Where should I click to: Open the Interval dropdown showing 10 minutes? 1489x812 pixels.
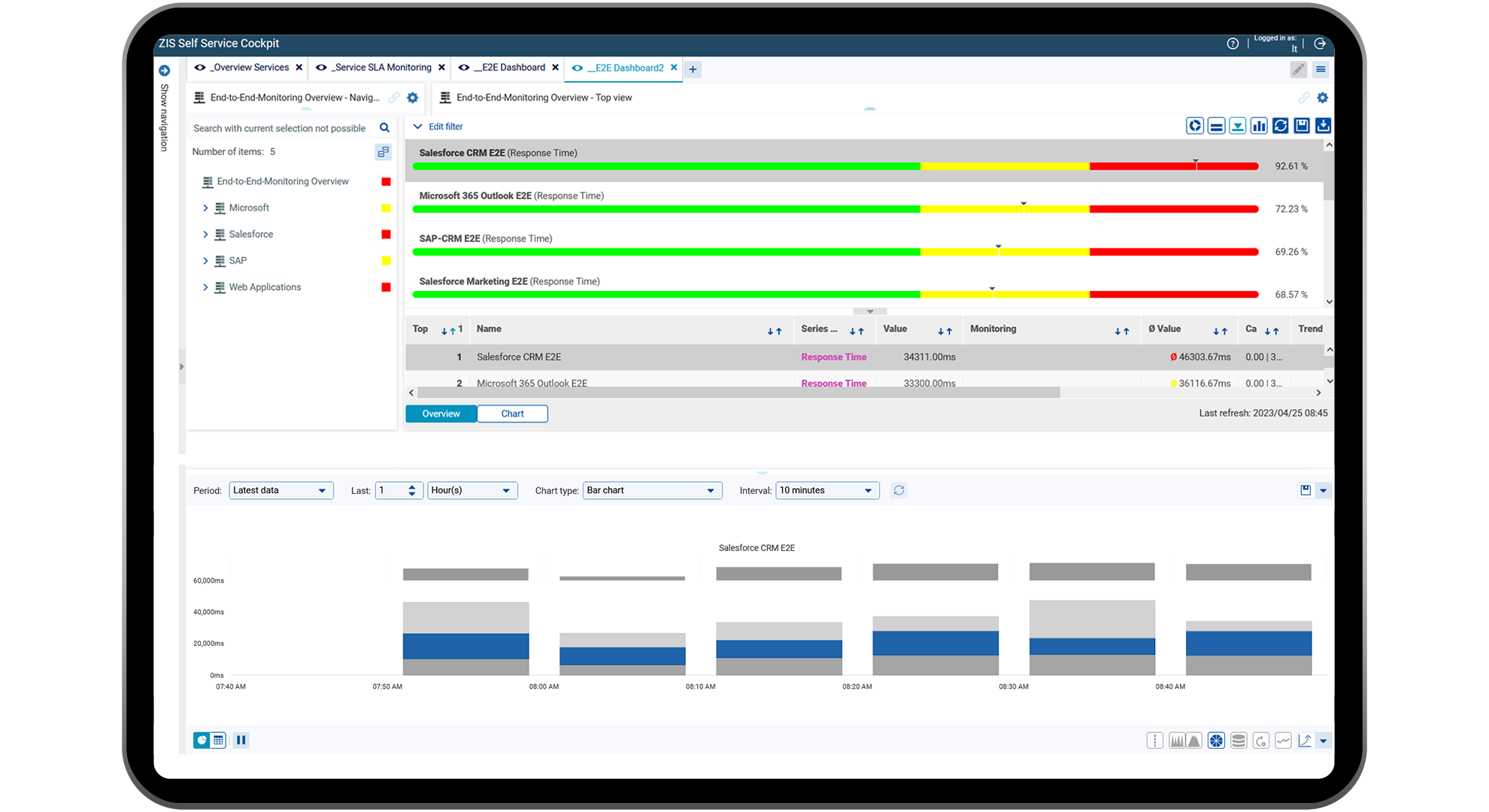827,490
